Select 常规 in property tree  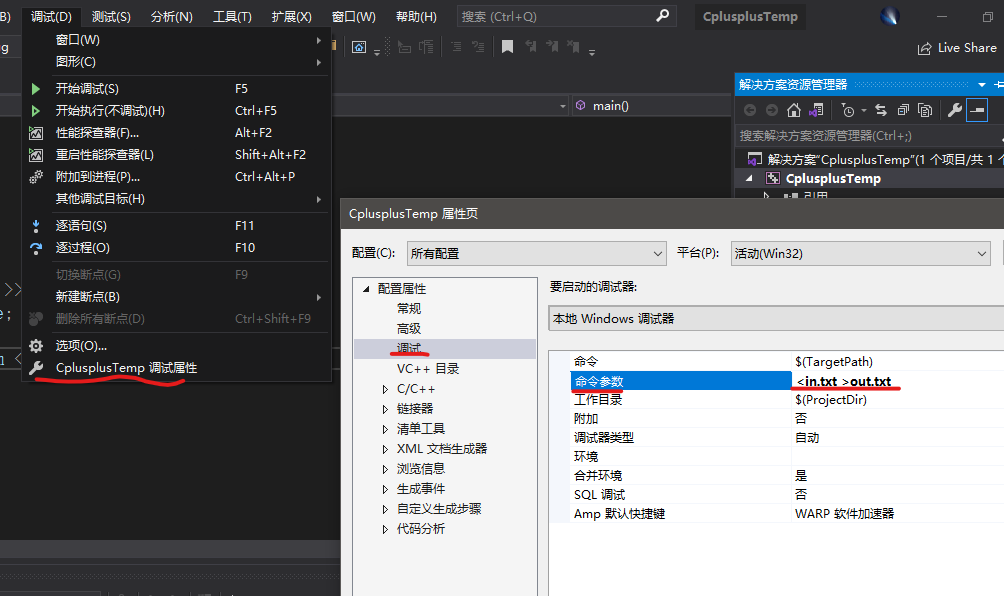click(x=409, y=309)
